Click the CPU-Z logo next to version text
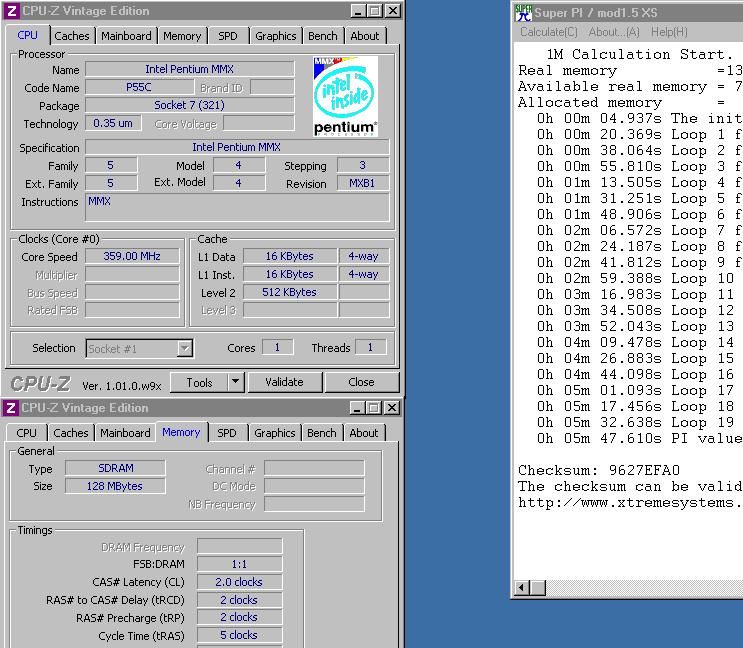The width and height of the screenshot is (743, 648). coord(40,384)
